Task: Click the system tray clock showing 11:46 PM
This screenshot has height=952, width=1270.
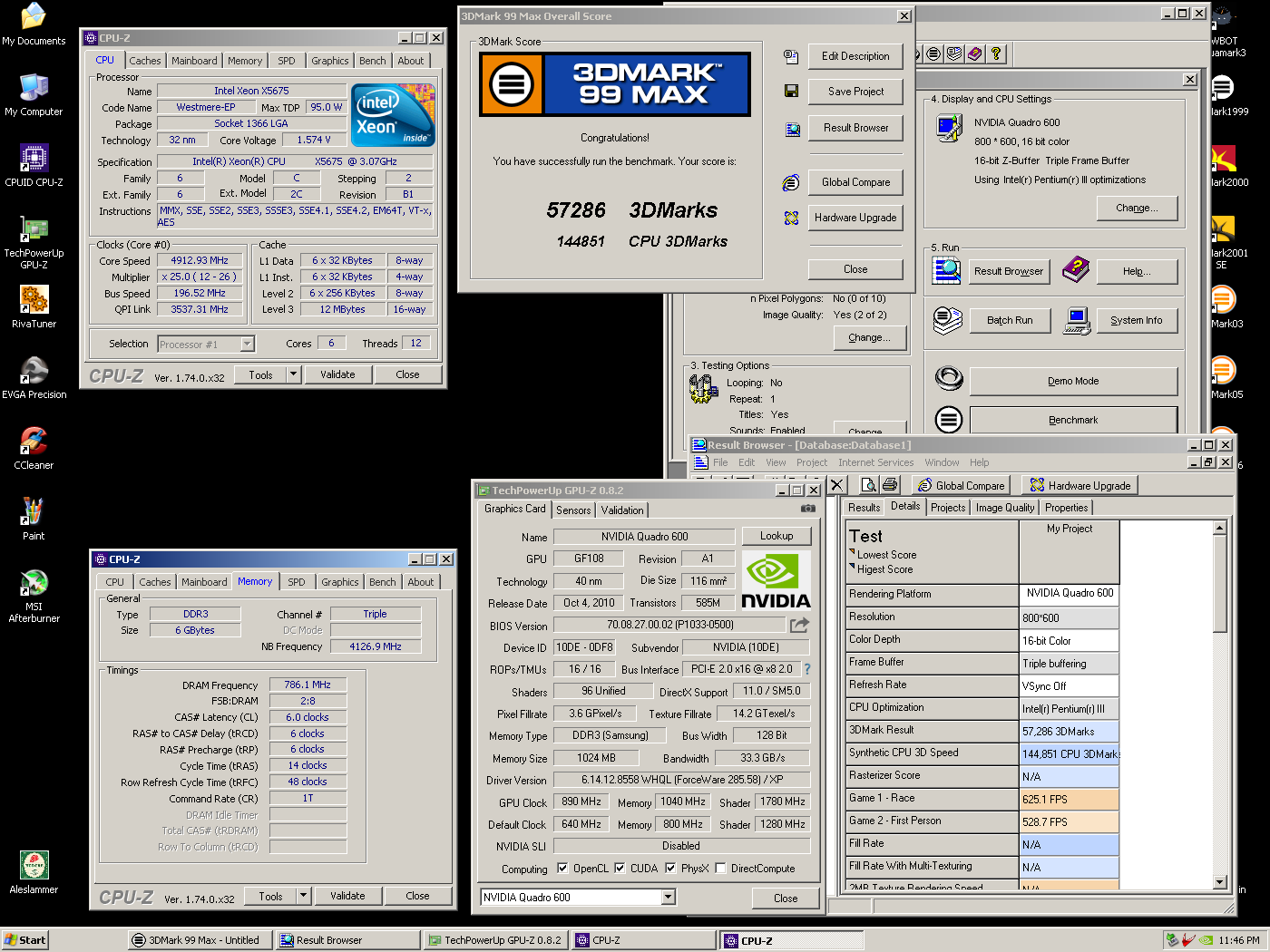Action: click(1239, 940)
